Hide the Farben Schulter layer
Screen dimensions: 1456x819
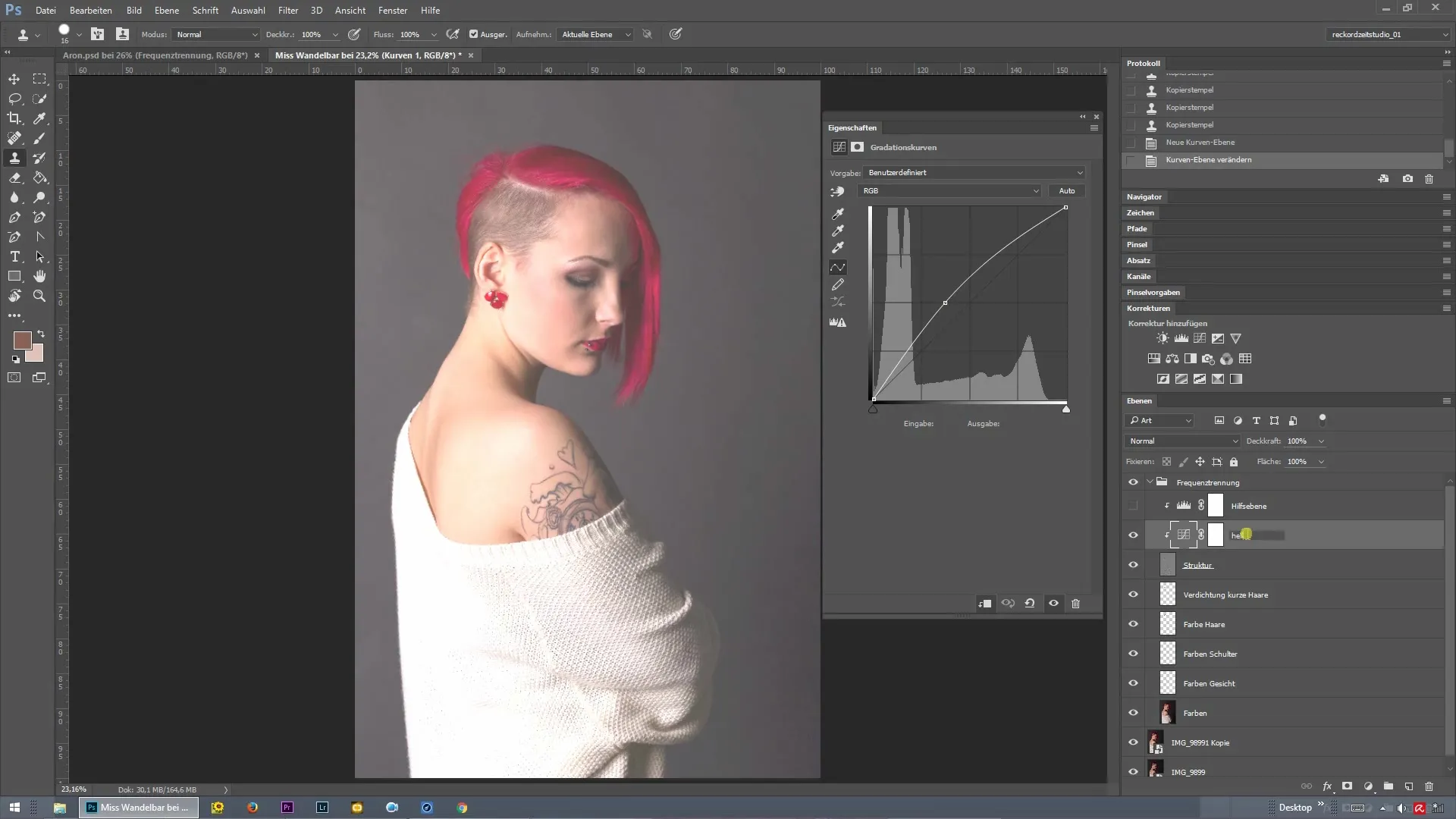click(1133, 654)
